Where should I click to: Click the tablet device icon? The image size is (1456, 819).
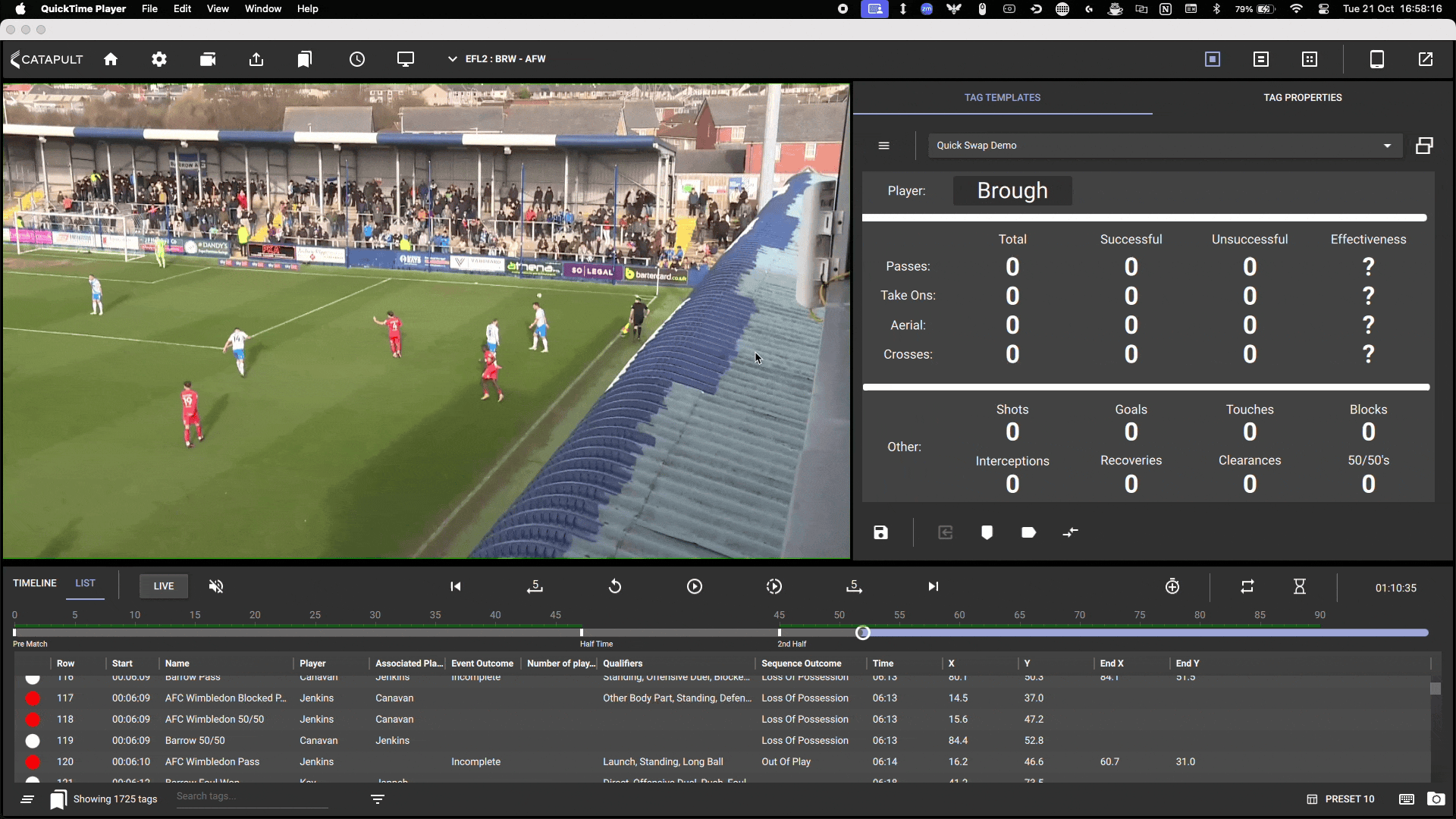[x=1377, y=59]
